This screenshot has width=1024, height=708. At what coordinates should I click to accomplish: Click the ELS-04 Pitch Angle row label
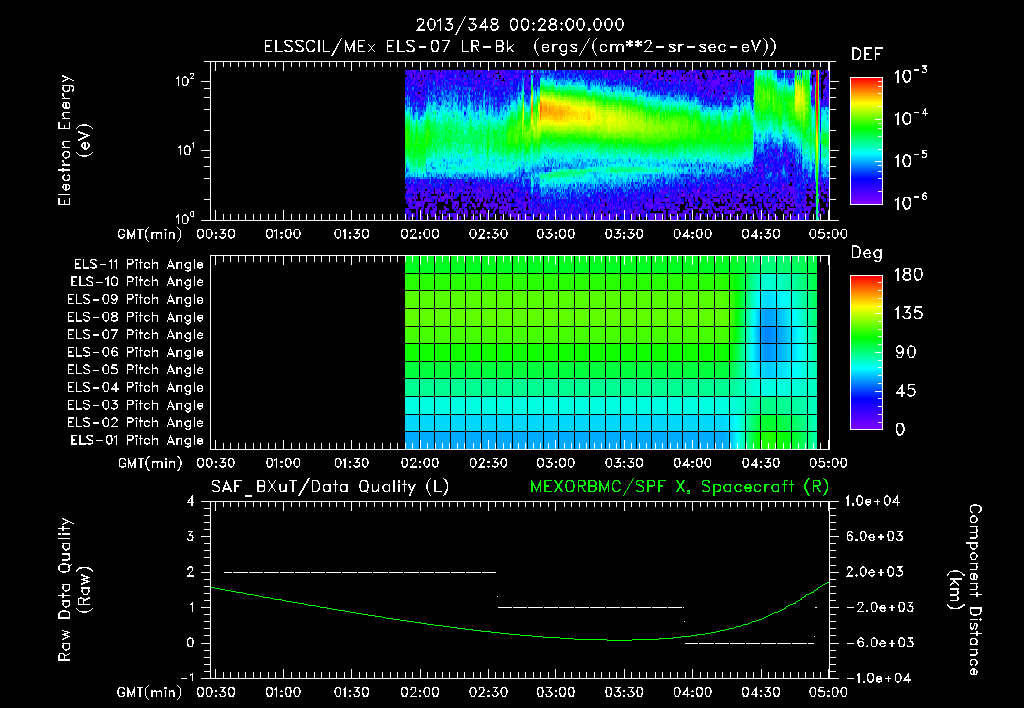pos(135,388)
